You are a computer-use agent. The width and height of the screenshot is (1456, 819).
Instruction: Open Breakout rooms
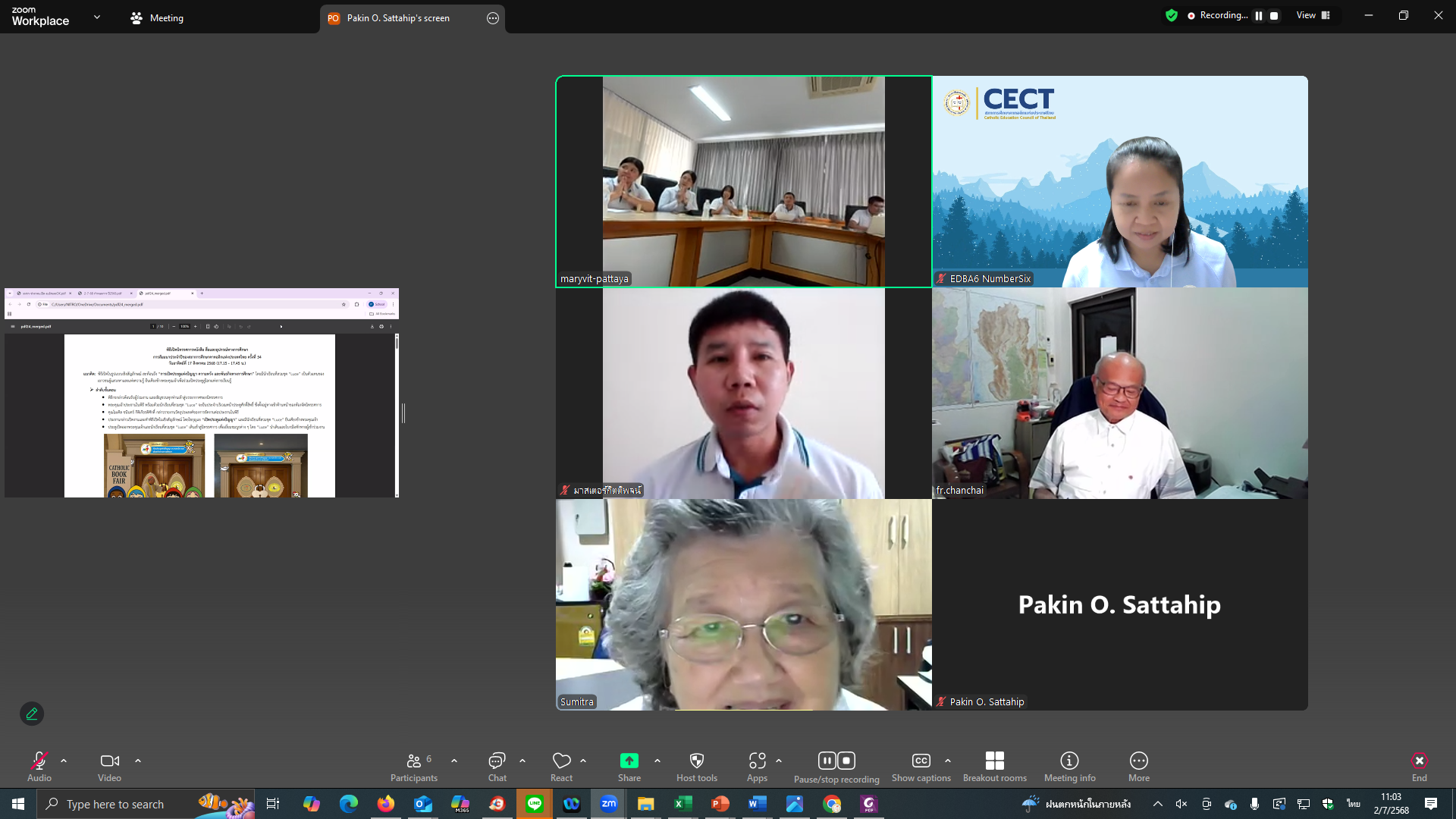coord(994,761)
